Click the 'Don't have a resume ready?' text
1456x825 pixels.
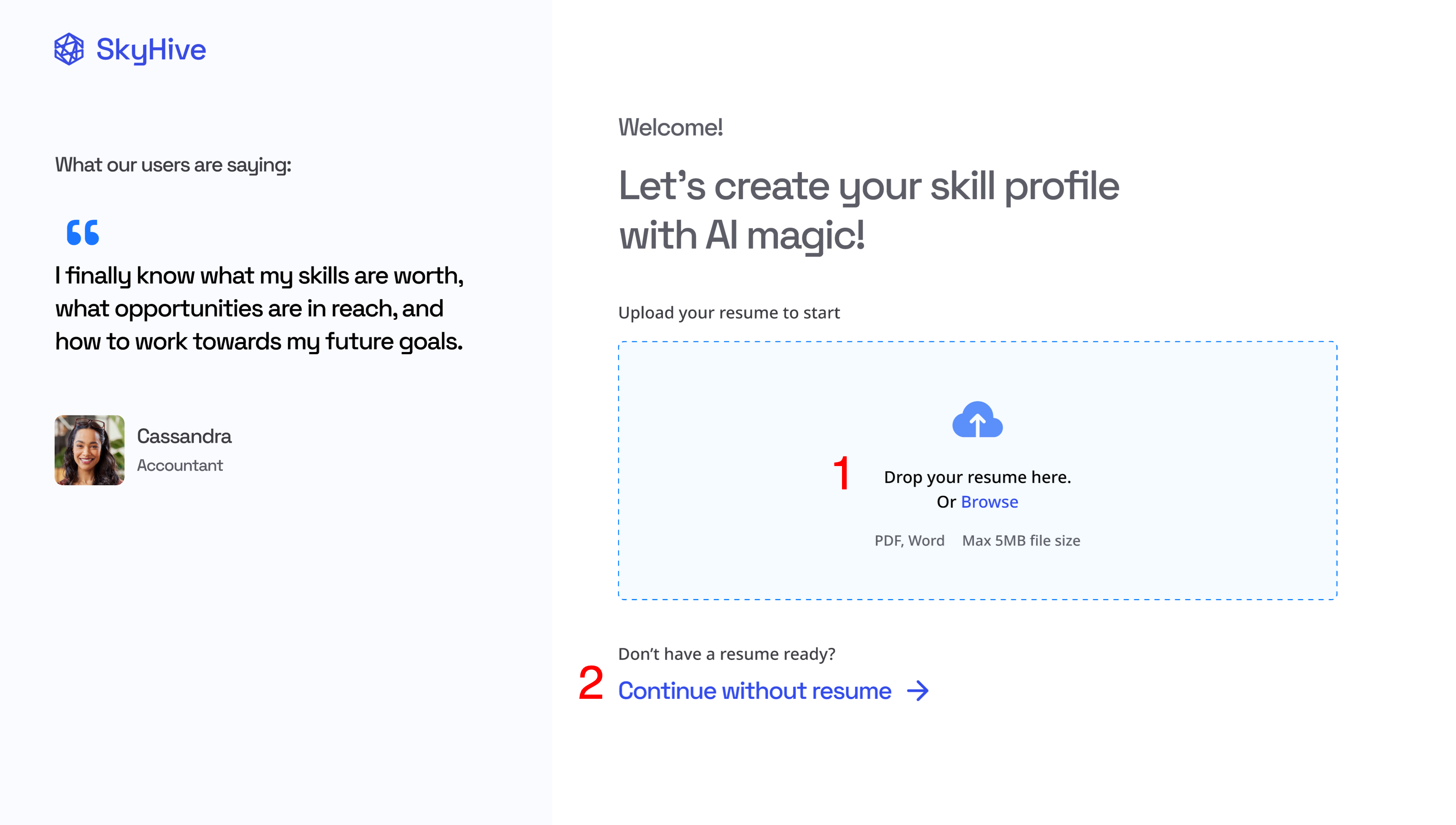(727, 654)
